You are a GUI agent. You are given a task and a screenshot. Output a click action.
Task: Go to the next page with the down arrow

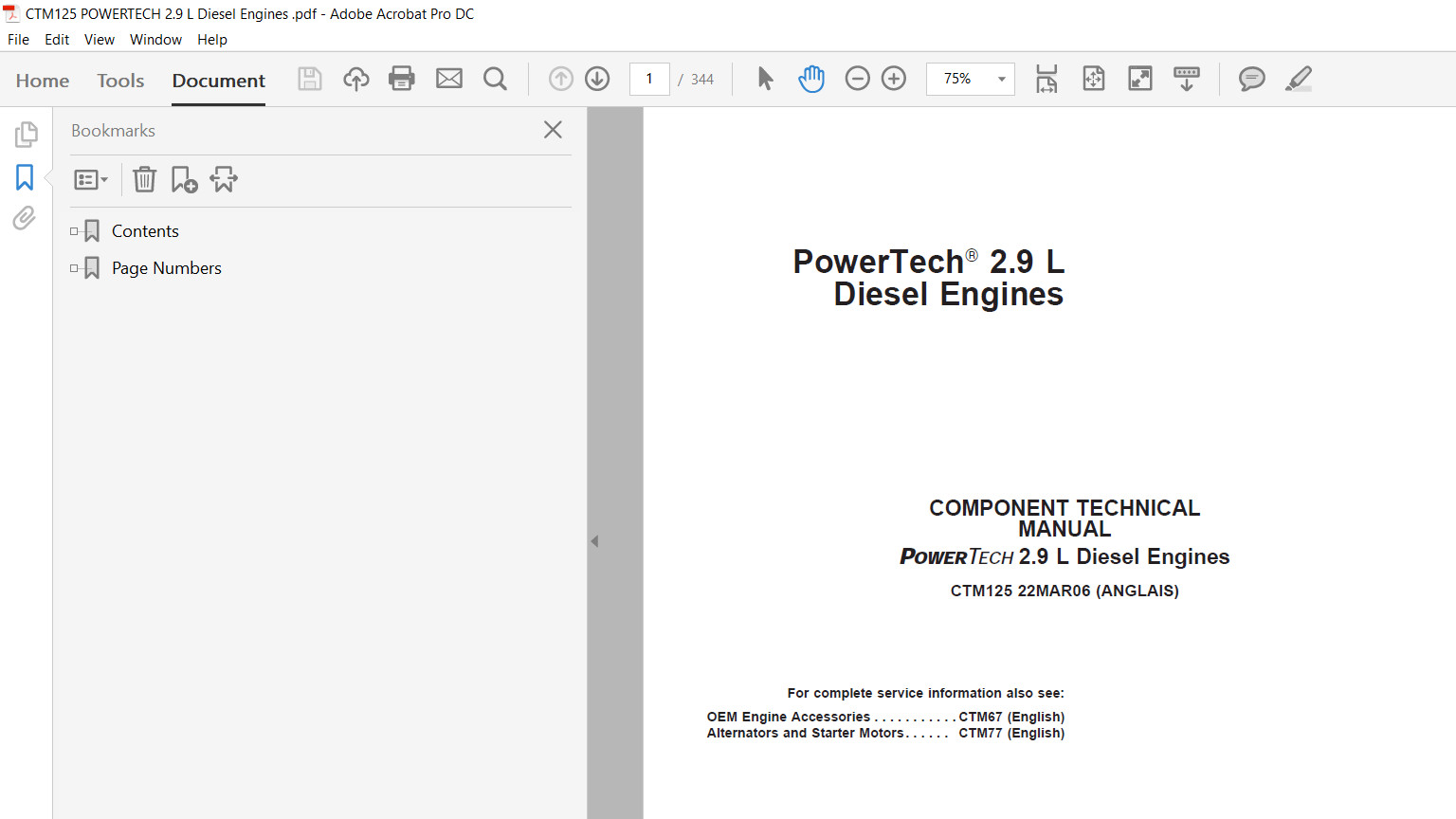click(x=597, y=79)
